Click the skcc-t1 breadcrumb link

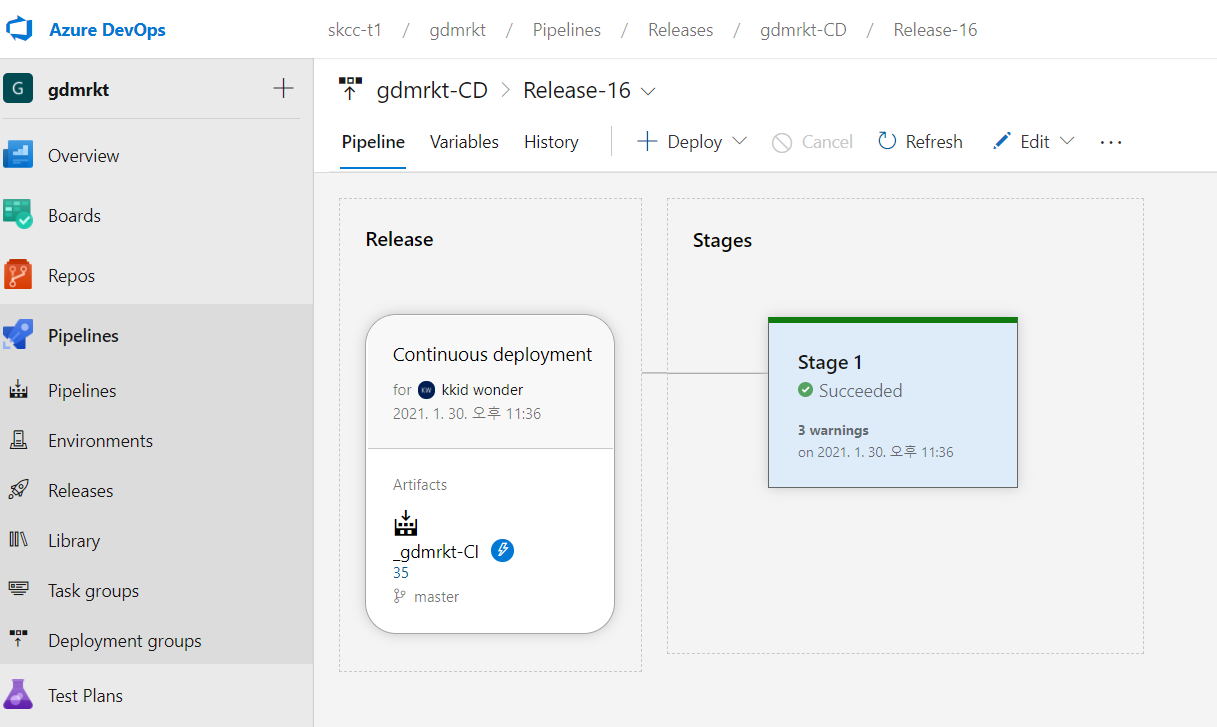[x=355, y=30]
